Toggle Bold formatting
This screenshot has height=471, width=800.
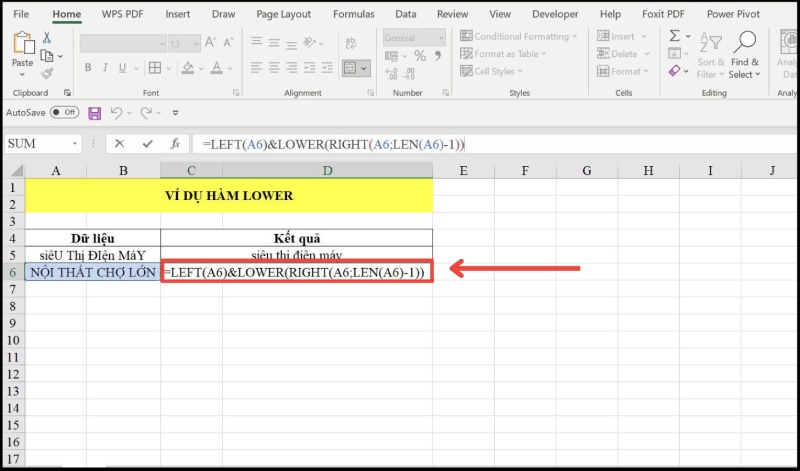pos(88,68)
